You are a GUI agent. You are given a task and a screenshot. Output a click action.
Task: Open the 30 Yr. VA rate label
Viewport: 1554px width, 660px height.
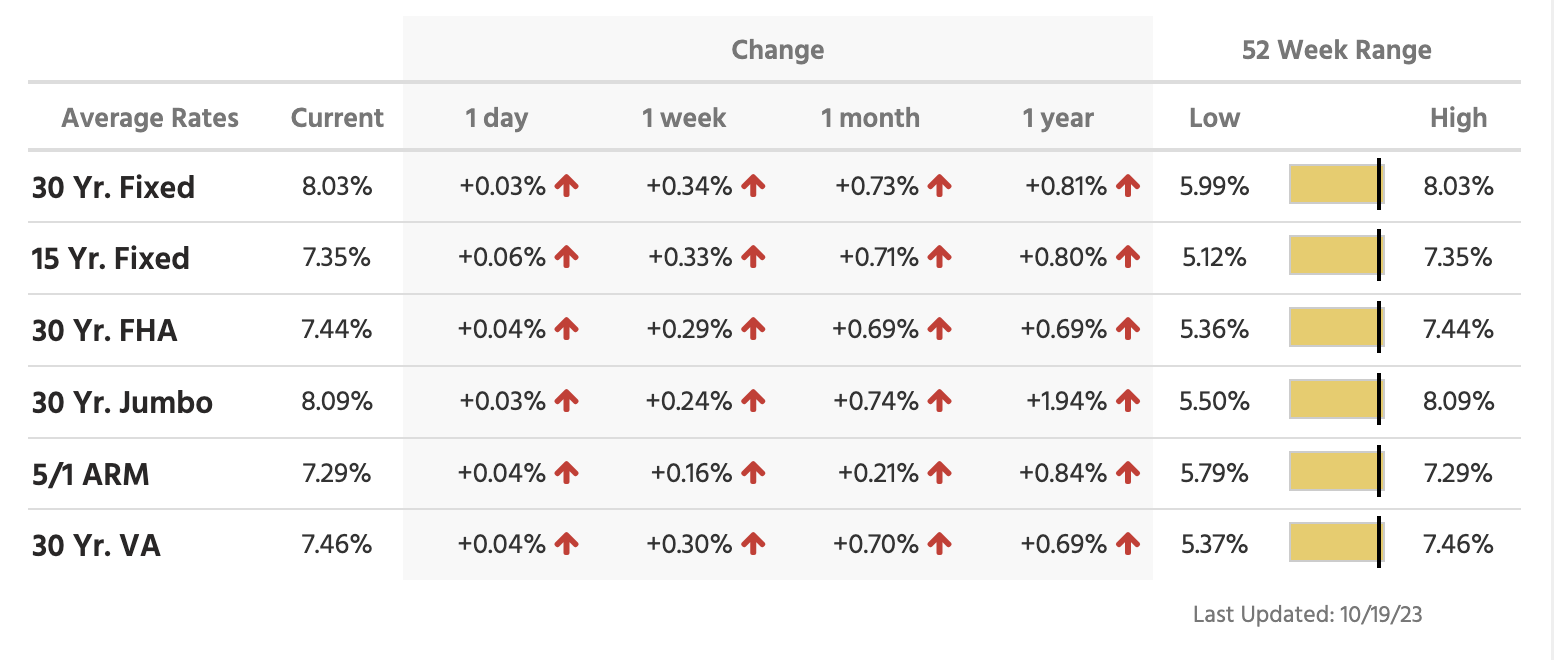[x=96, y=545]
